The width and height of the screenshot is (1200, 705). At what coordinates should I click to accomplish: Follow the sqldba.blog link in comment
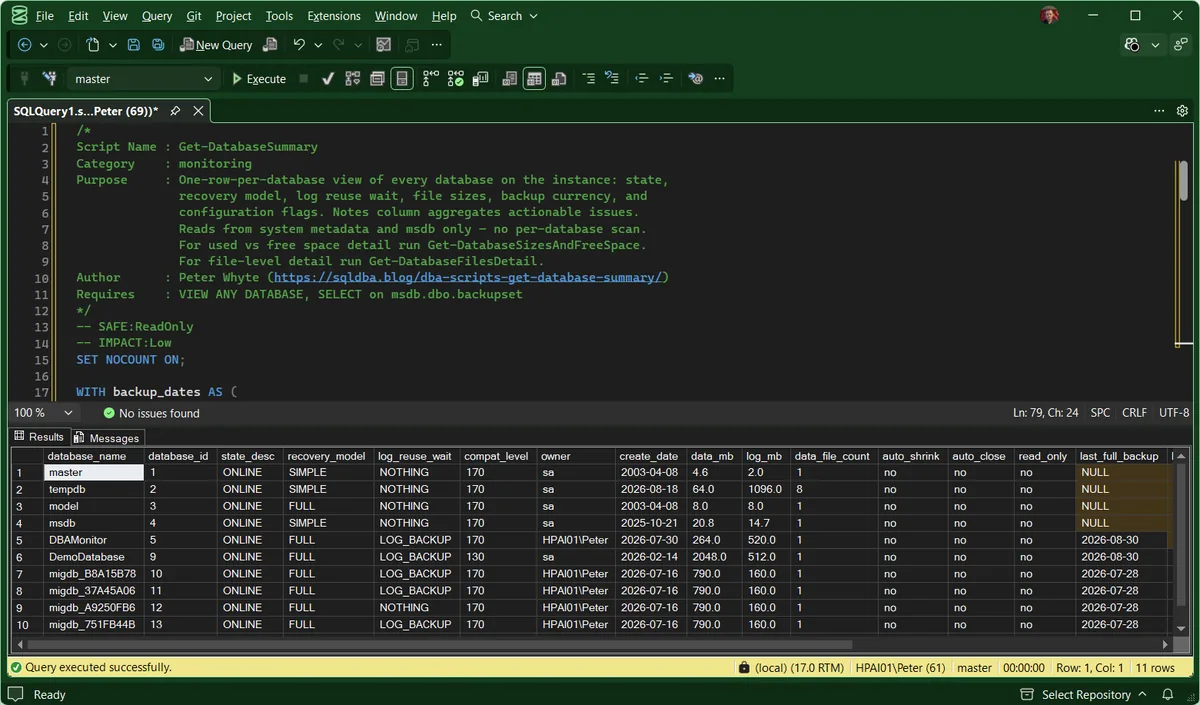467,278
